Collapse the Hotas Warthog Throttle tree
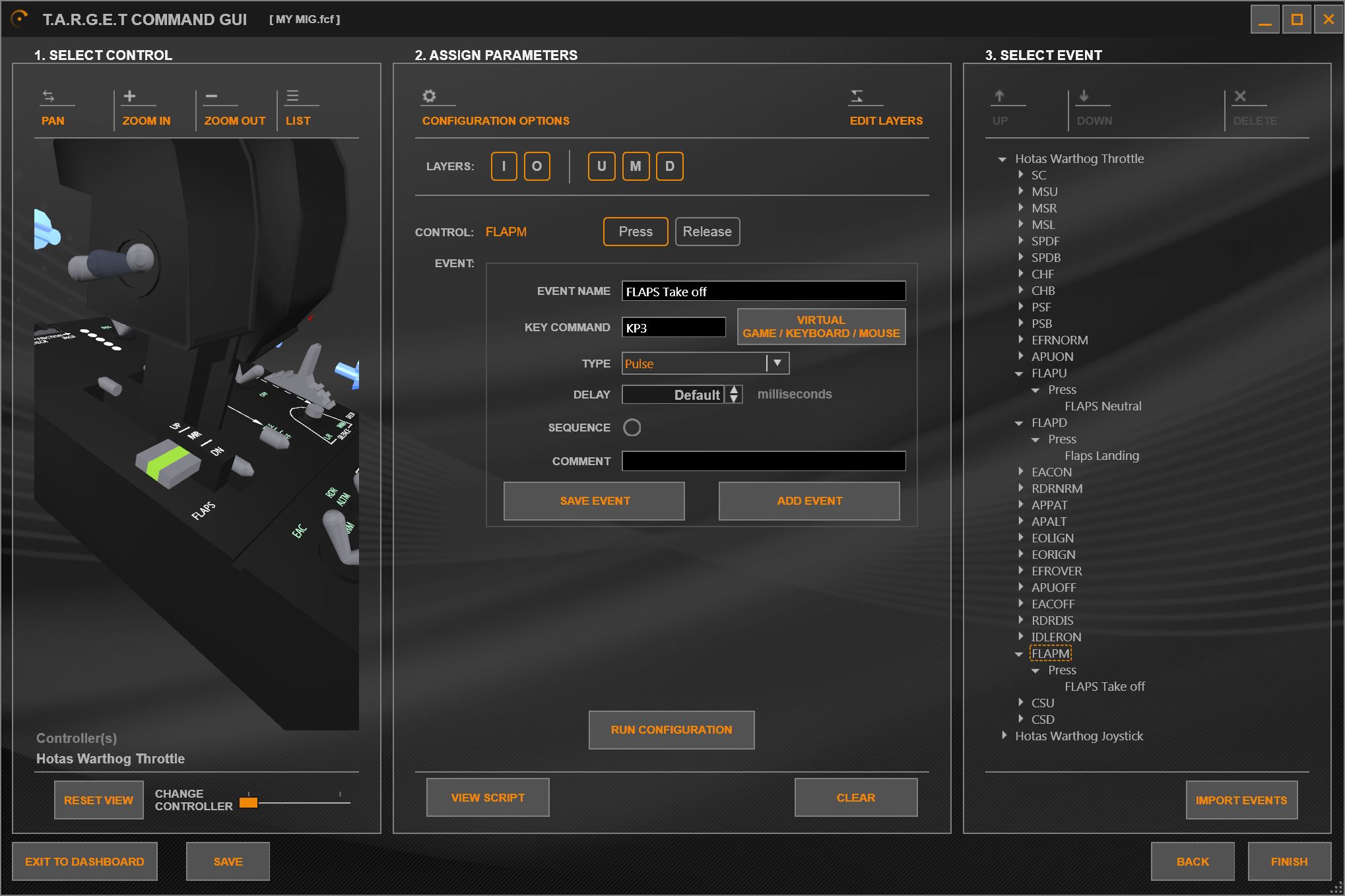 [x=1002, y=159]
